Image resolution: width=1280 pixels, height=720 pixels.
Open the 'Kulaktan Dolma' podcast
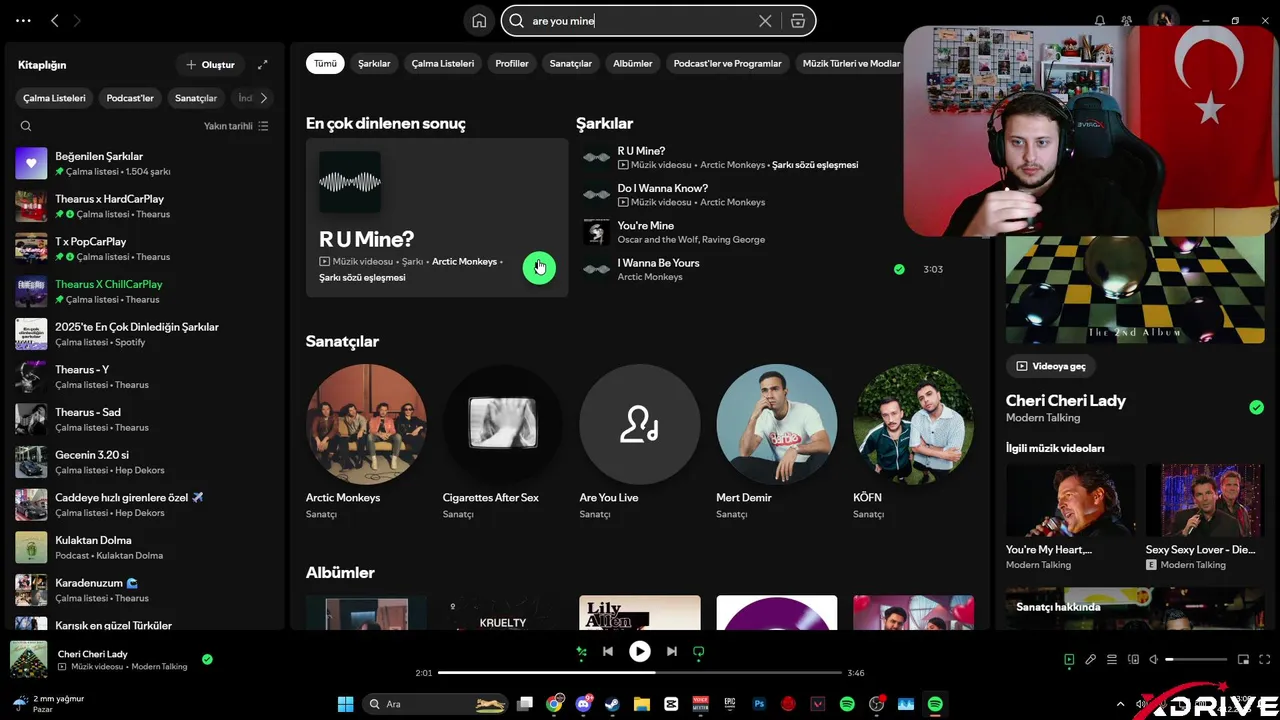[x=145, y=547]
